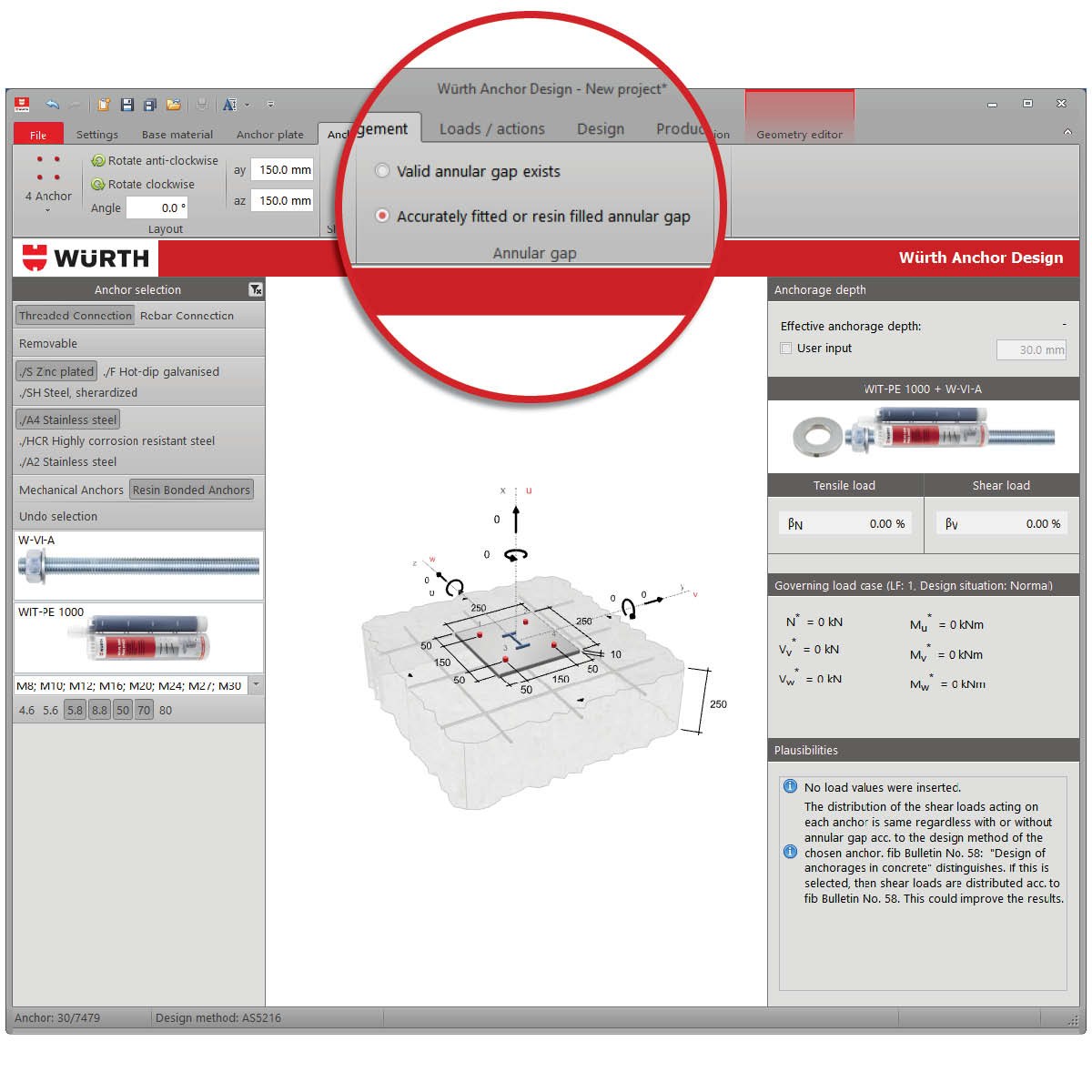The width and height of the screenshot is (1092, 1092).
Task: Click the Rotate clockwise icon
Action: (98, 185)
